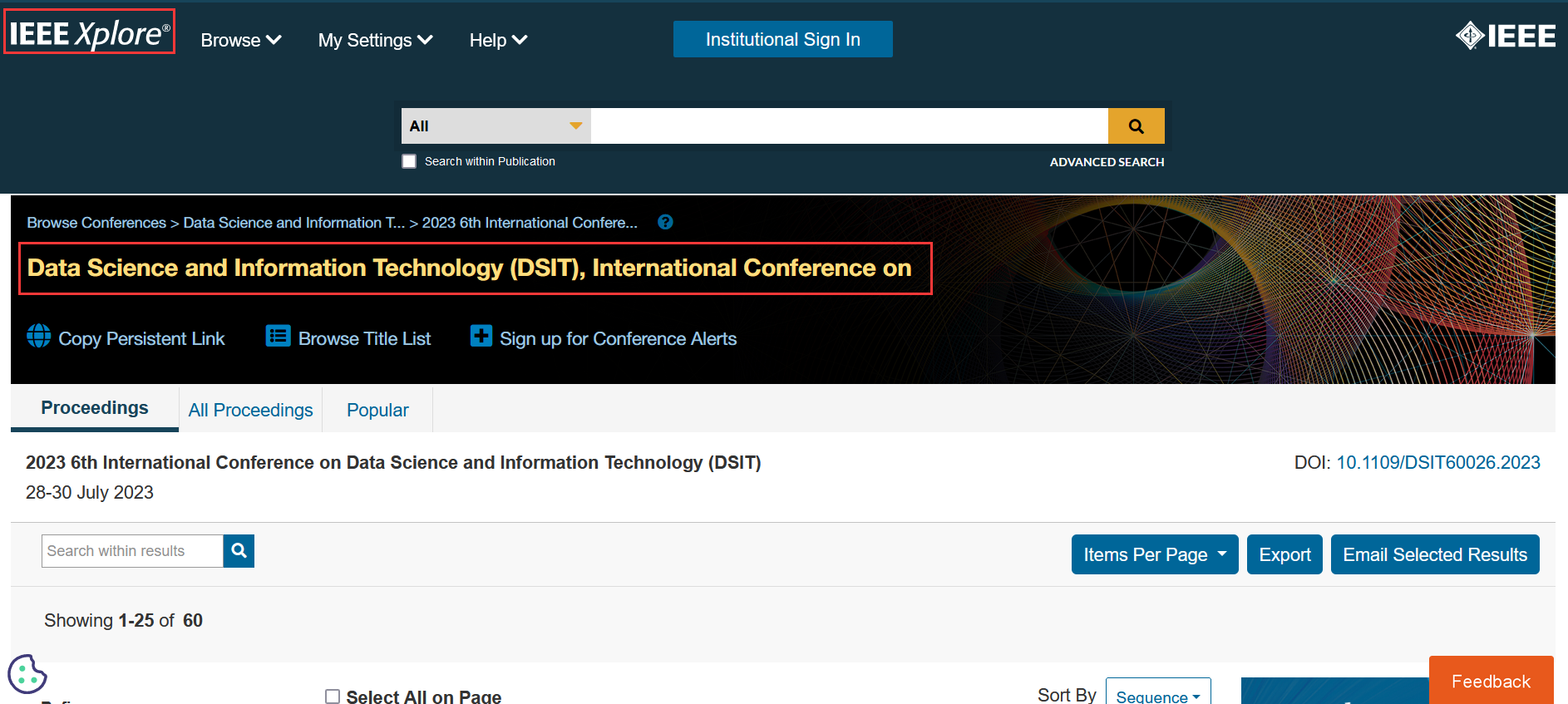Click the IEEE logo at top right
1568x704 pixels.
point(1505,36)
